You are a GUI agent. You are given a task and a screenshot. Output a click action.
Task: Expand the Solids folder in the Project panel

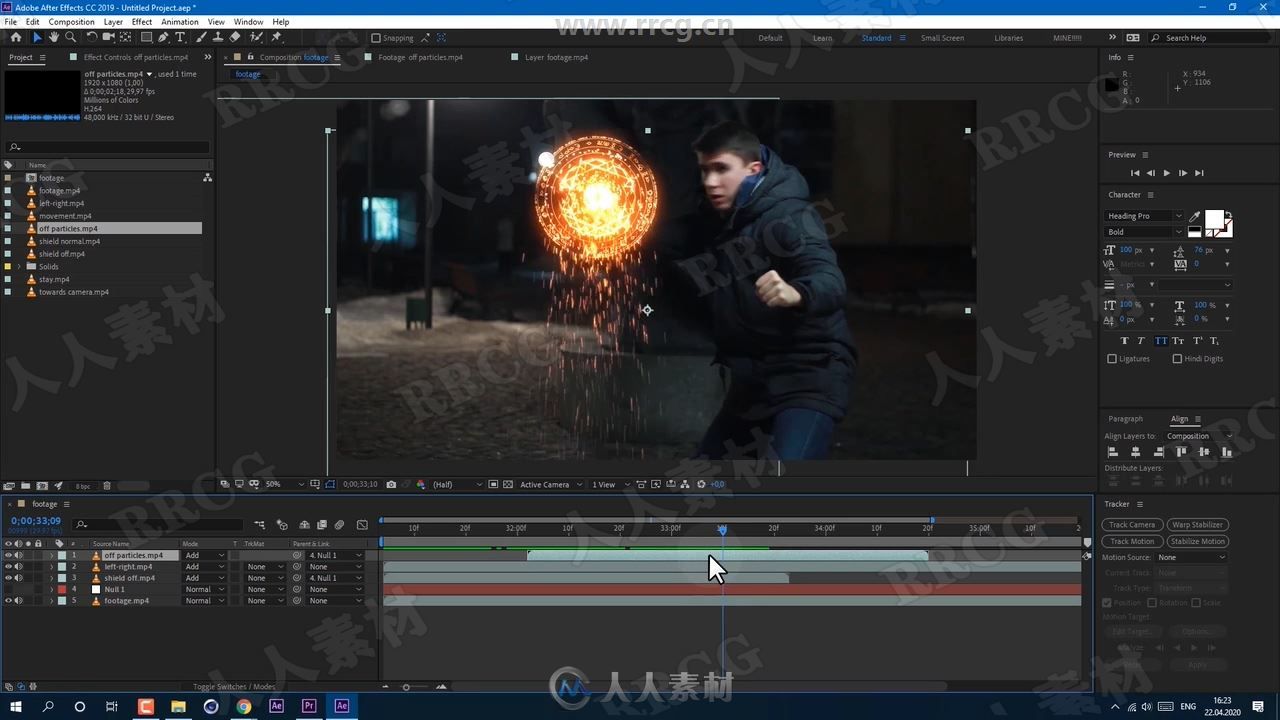[19, 267]
